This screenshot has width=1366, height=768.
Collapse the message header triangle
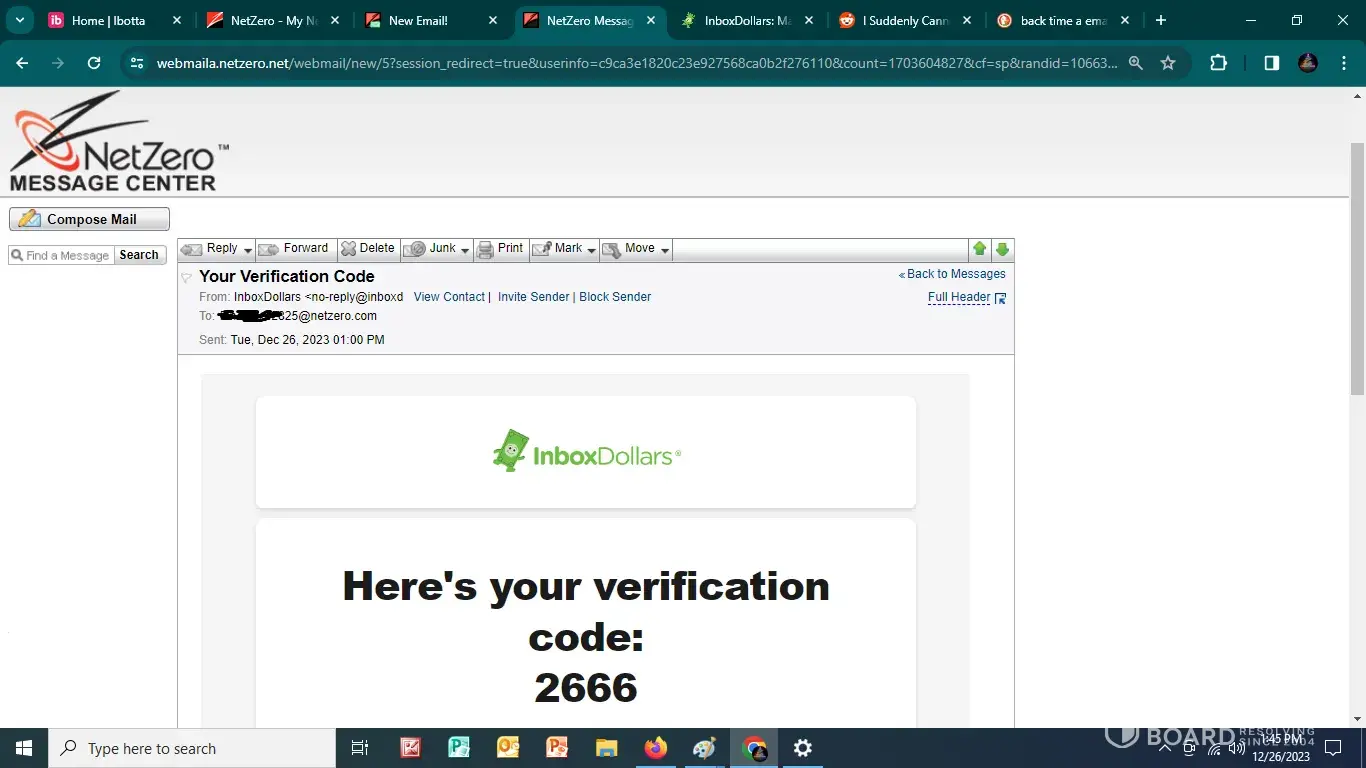(186, 278)
